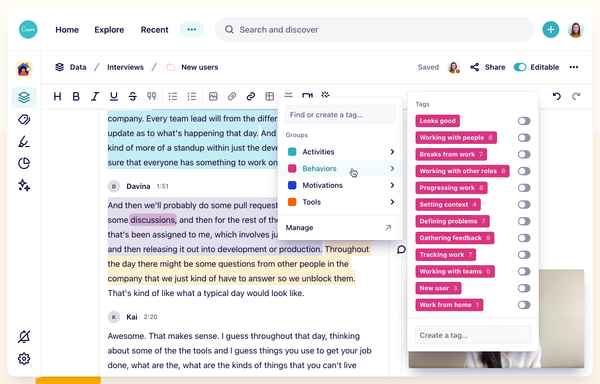Open the nav bar more menu ellipsis

(192, 29)
